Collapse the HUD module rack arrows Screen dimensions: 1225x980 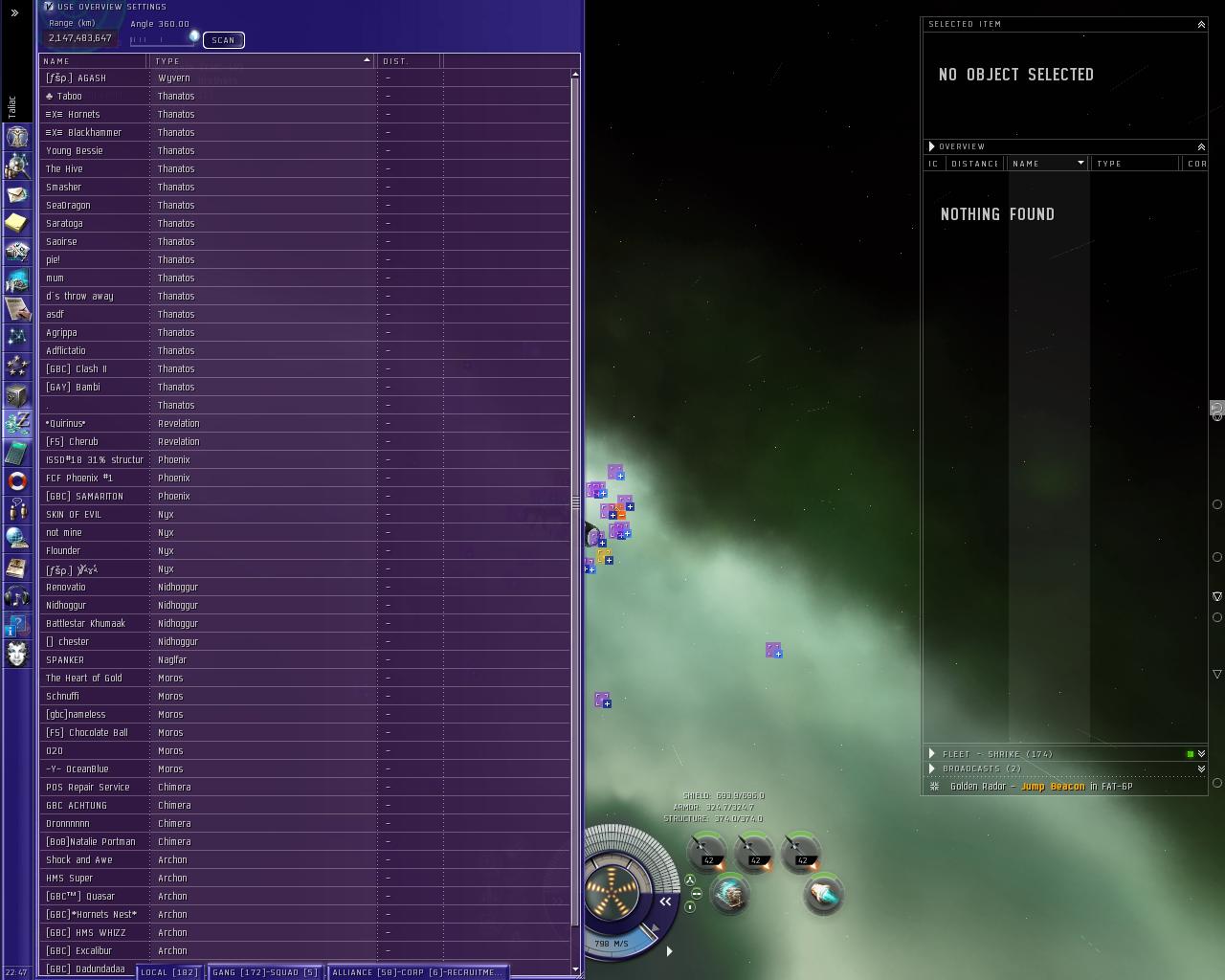click(665, 902)
